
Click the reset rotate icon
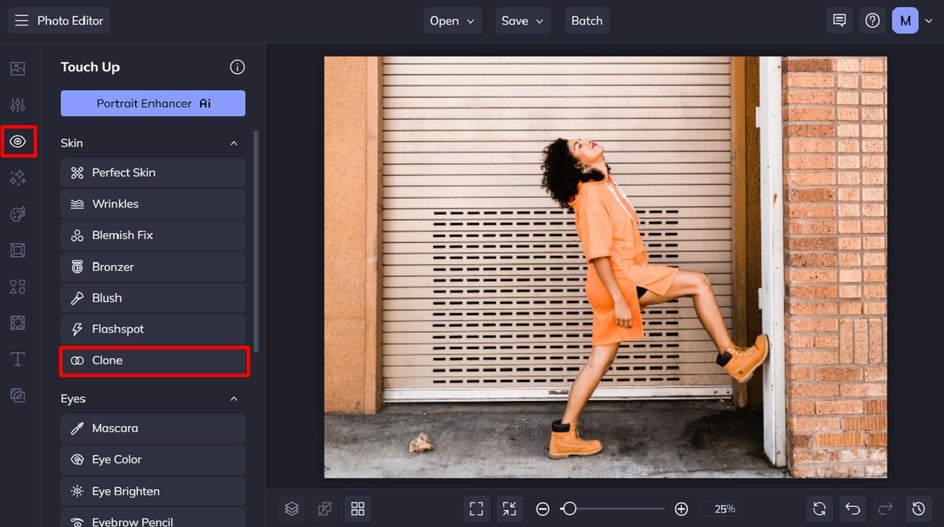[x=819, y=509]
